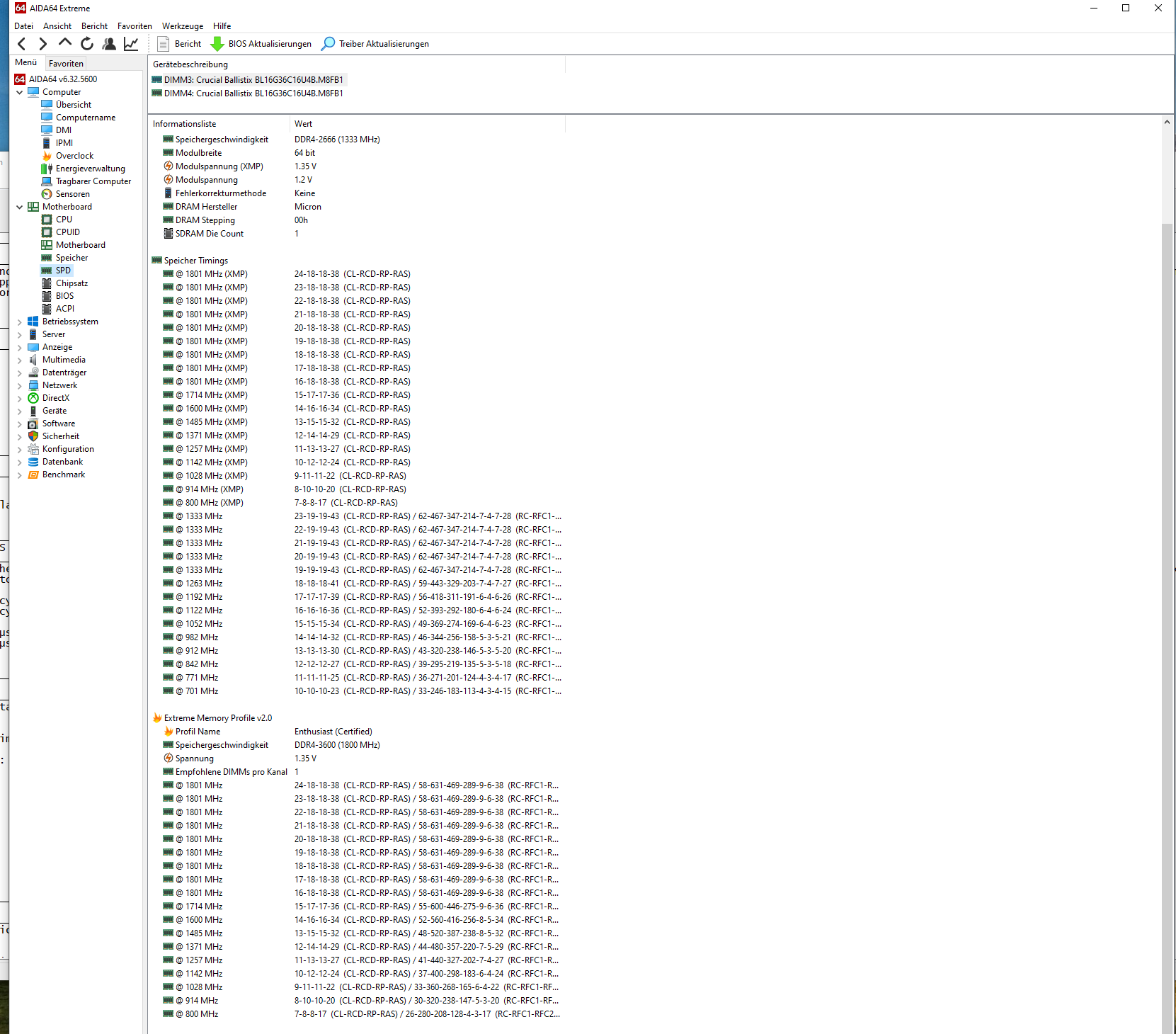The width and height of the screenshot is (1176, 1034).
Task: Click the Speicher memory icon
Action: pos(47,258)
